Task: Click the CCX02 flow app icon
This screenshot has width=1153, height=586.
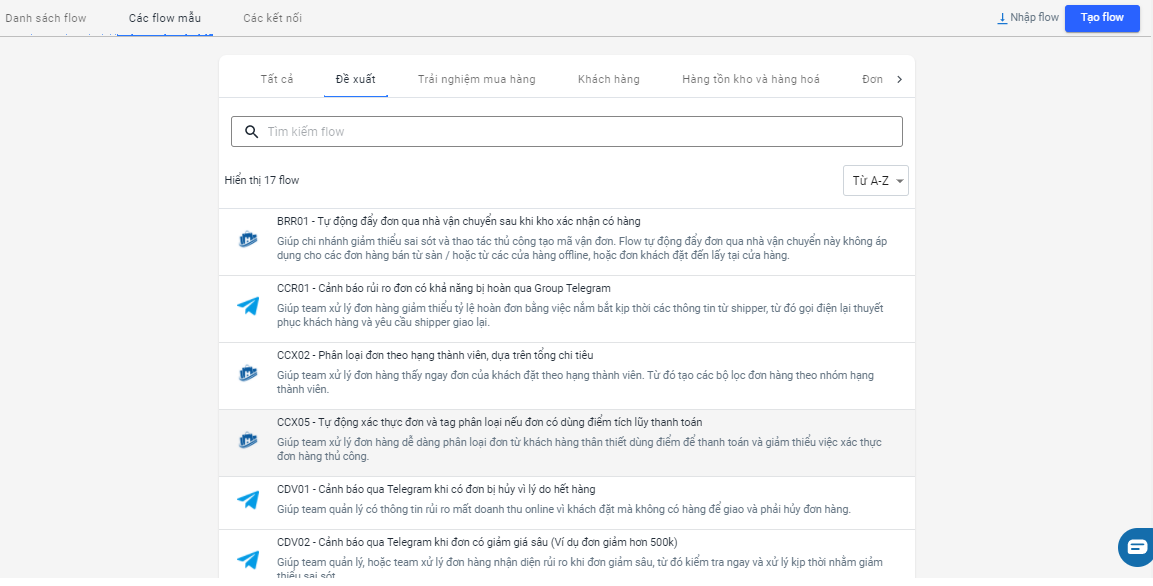Action: [248, 374]
